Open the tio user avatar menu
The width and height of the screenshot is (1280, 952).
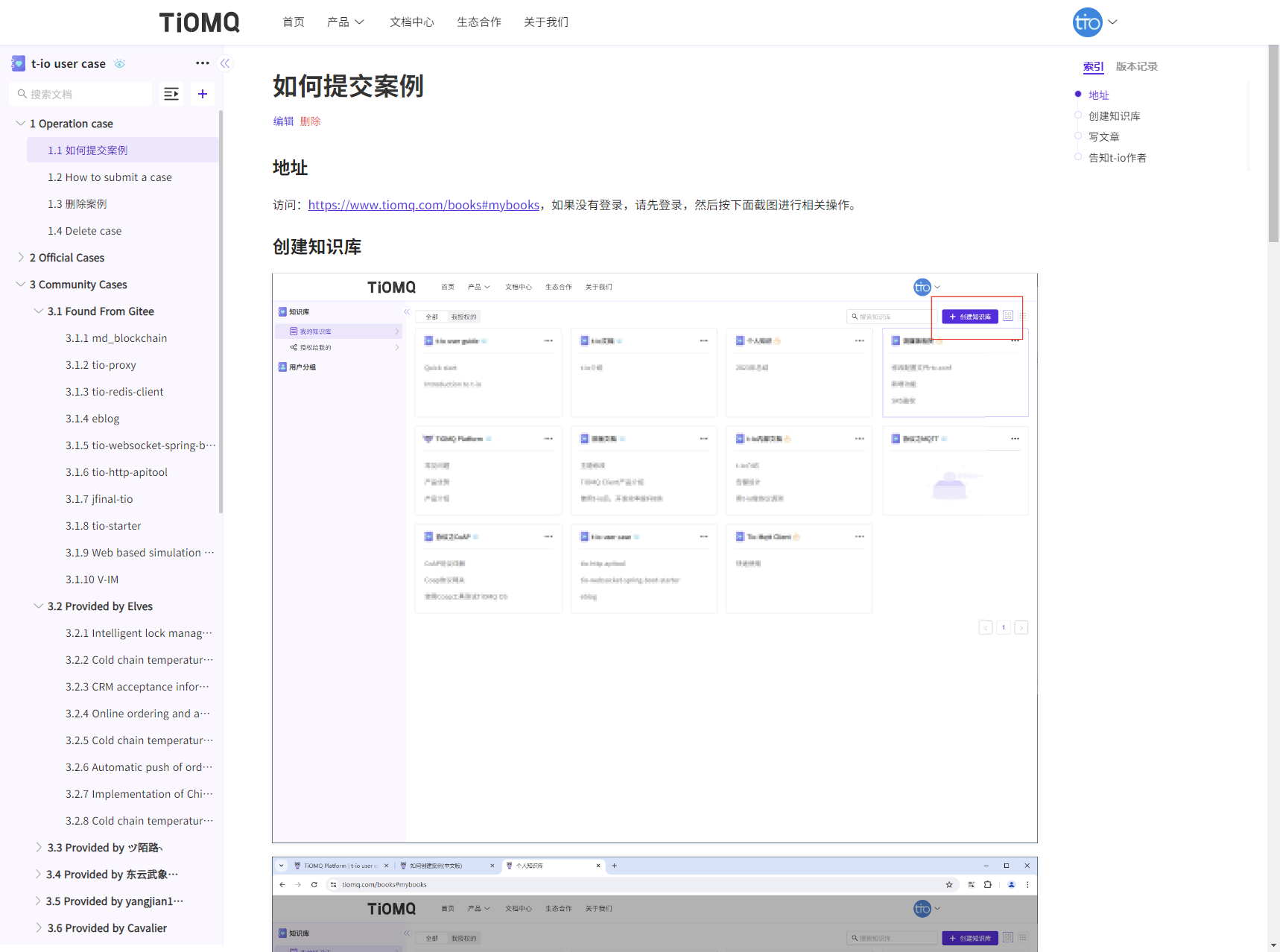pyautogui.click(x=1094, y=22)
